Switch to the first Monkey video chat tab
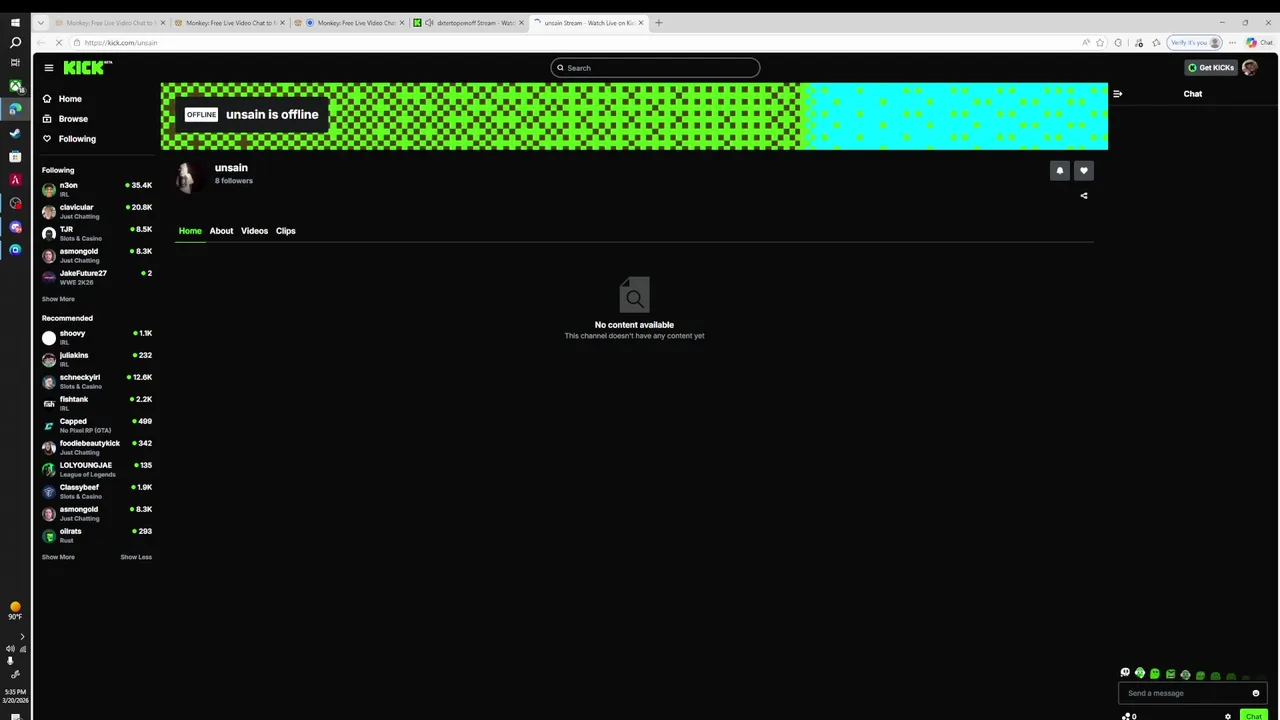This screenshot has width=1280, height=720. 109,22
